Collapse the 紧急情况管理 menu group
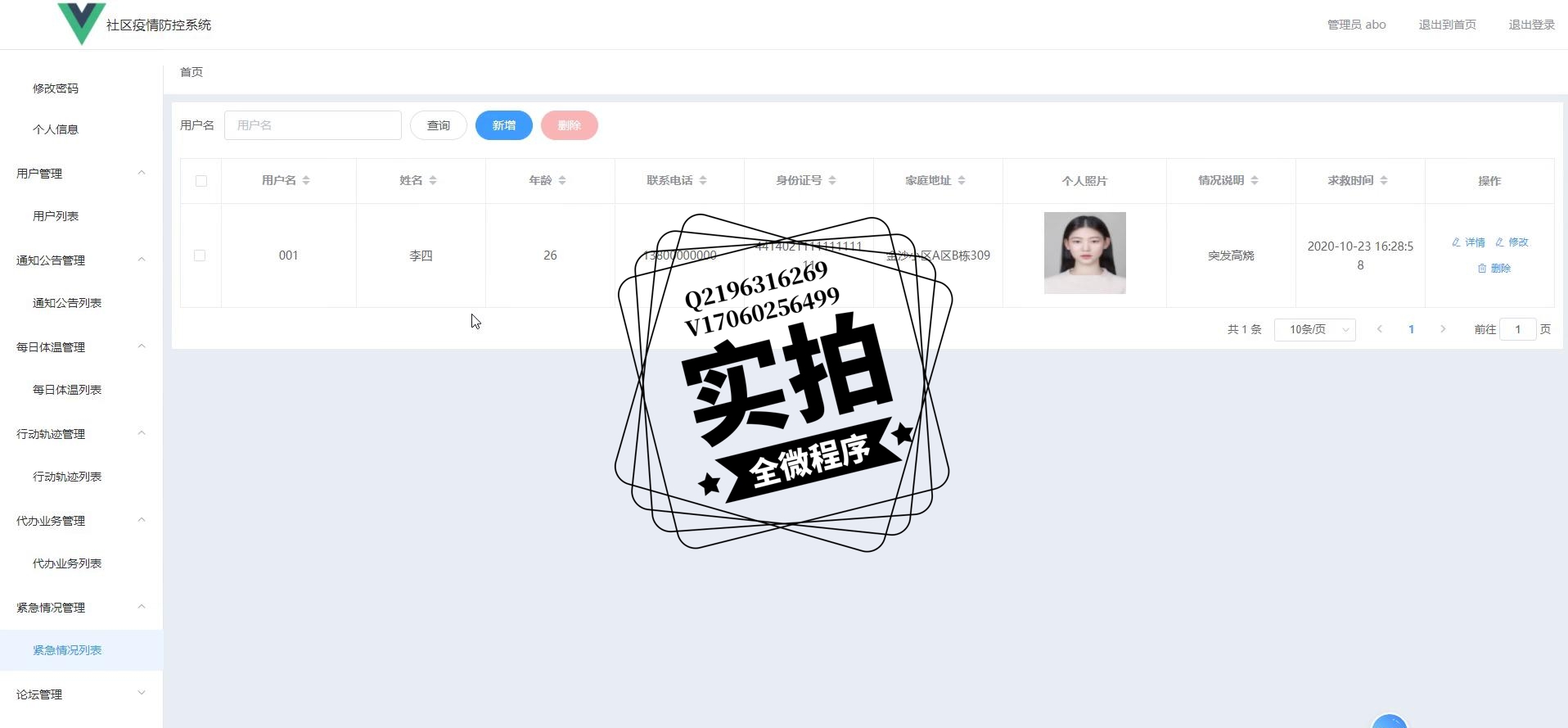 (142, 607)
